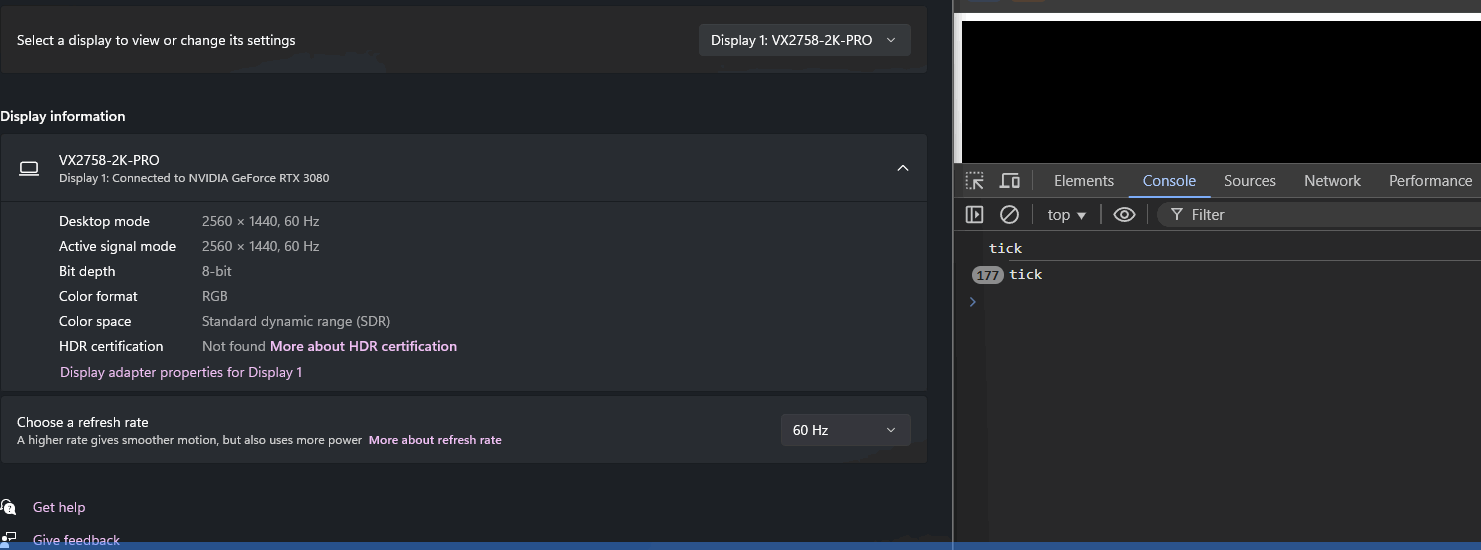The height and width of the screenshot is (550, 1481).
Task: Click the Active signal mode label
Action: click(117, 246)
